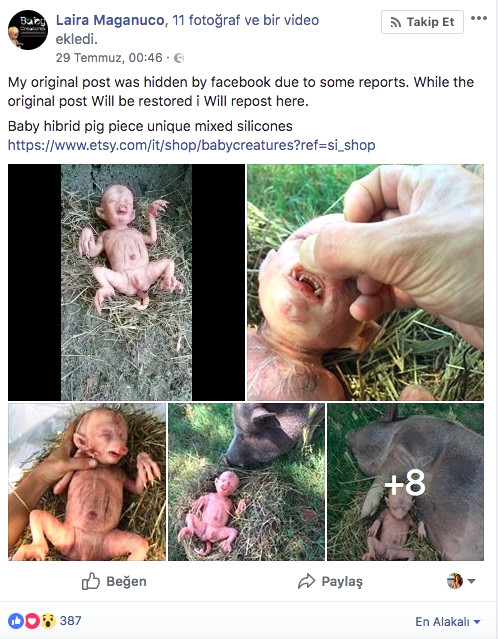Open the photo of figure held in straw
The height and width of the screenshot is (639, 498).
(87, 482)
